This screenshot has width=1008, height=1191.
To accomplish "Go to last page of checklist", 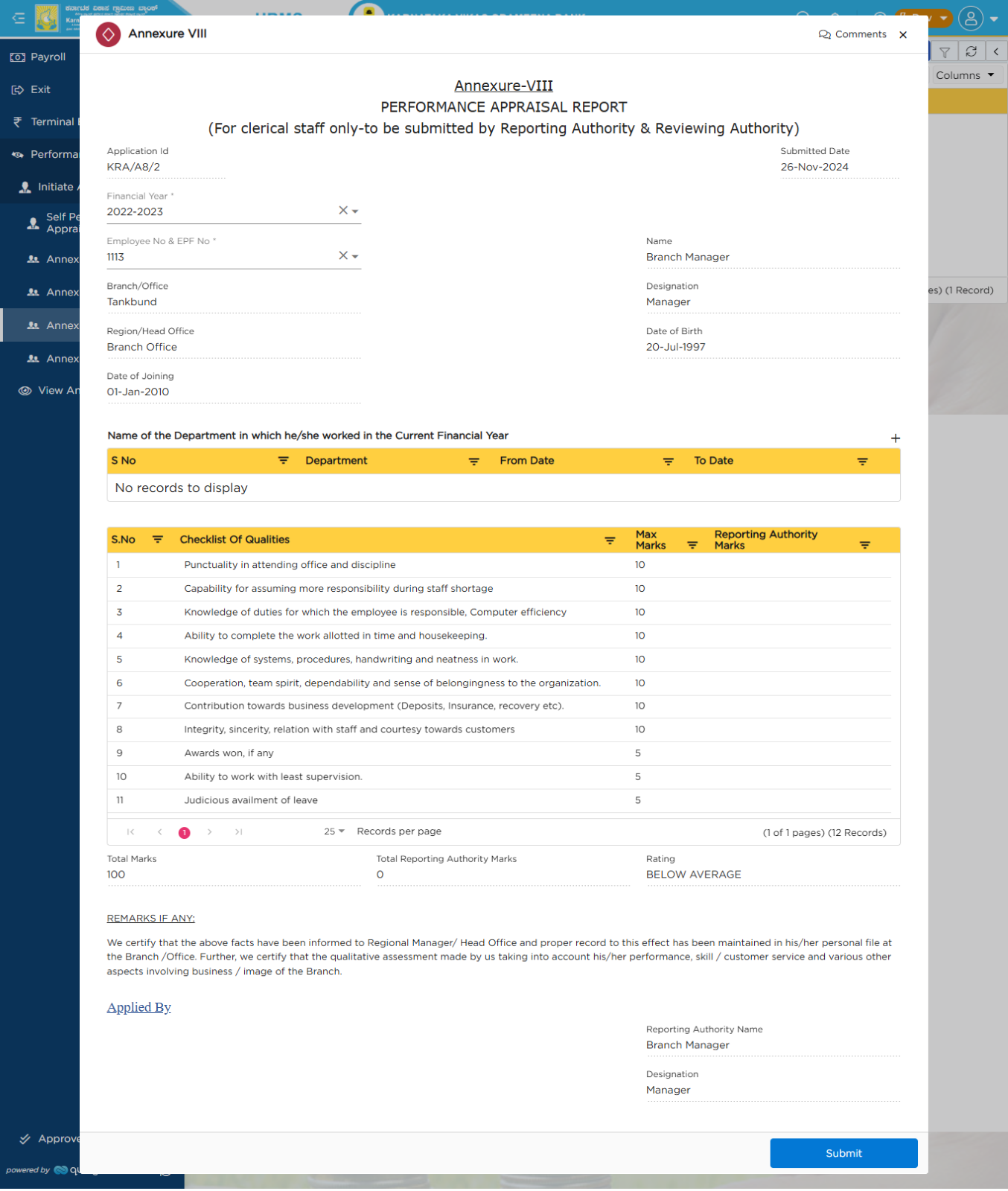I will 238,832.
